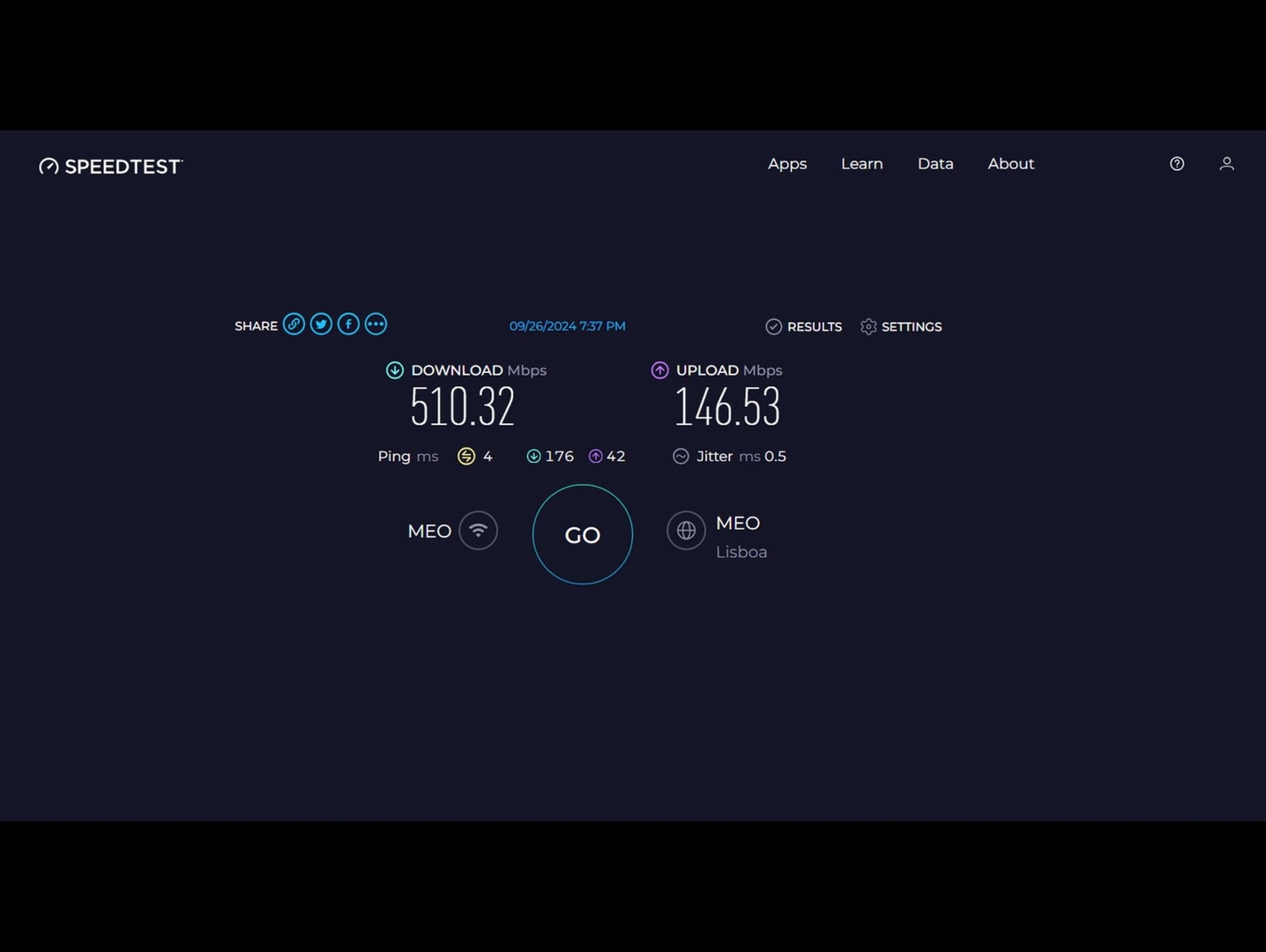Open the SETTINGS gear option
1266x952 pixels.
point(901,327)
